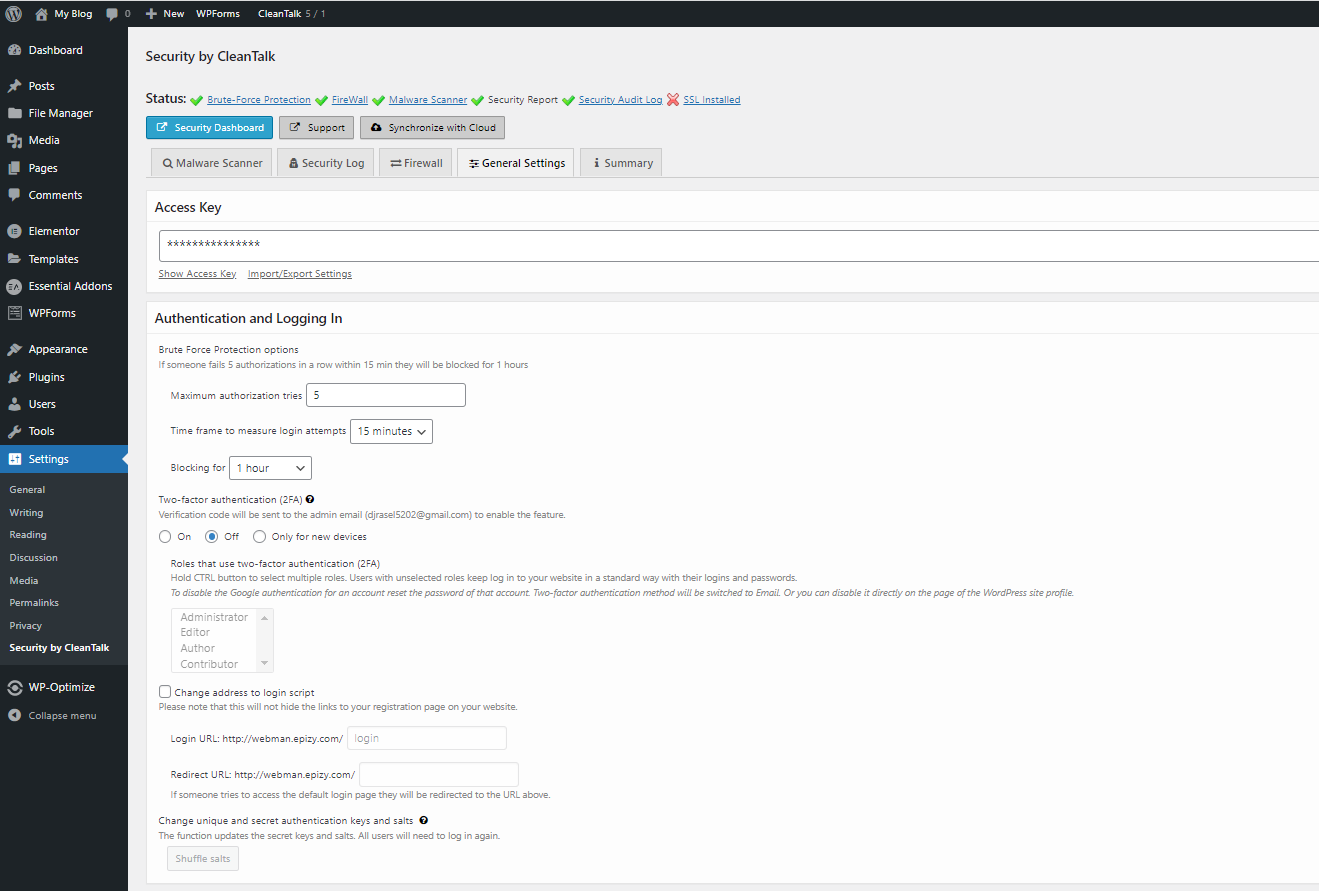Image resolution: width=1319 pixels, height=891 pixels.
Task: Select 2FA Off radio button
Action: click(x=212, y=537)
